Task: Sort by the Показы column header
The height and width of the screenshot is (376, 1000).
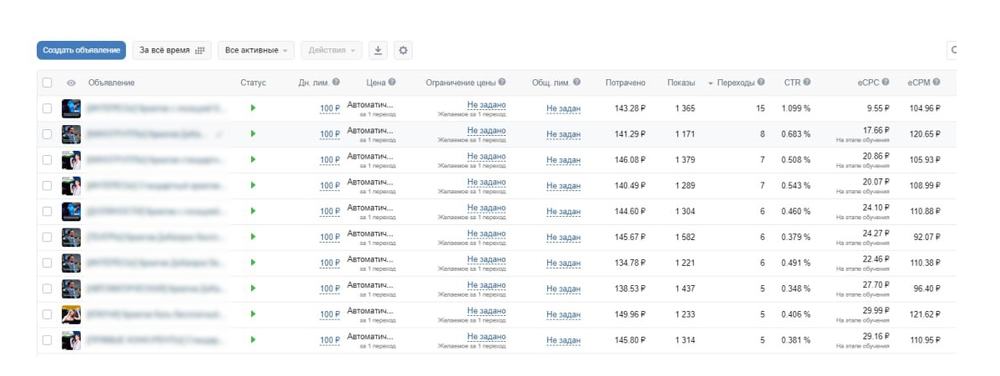Action: coord(681,83)
